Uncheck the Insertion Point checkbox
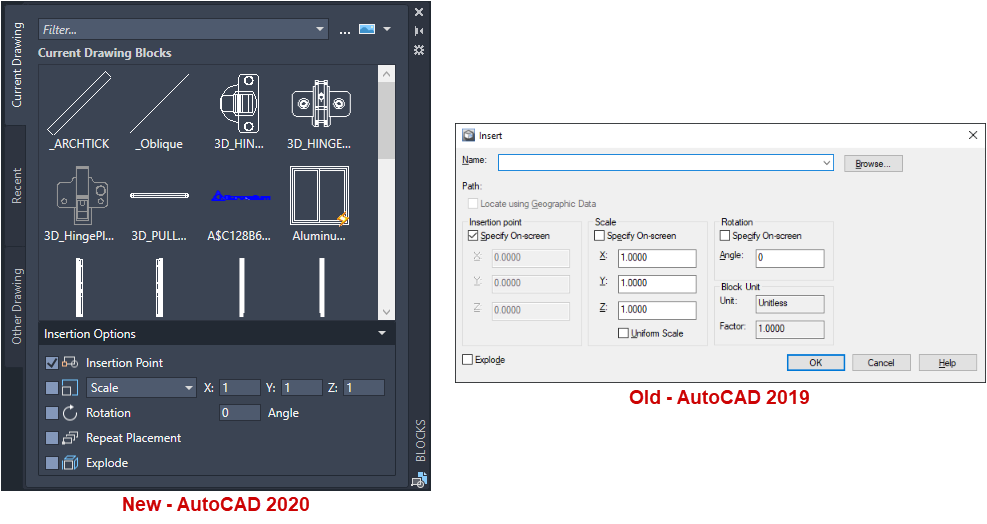 (52, 363)
